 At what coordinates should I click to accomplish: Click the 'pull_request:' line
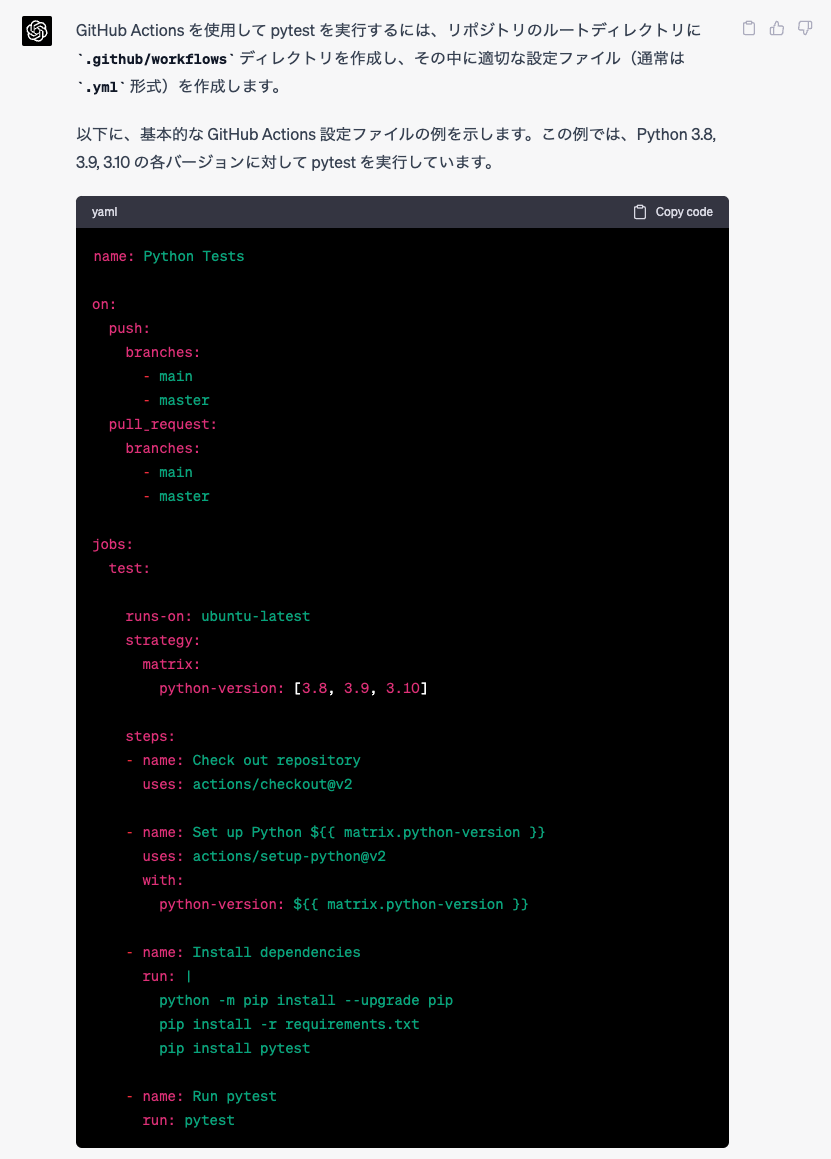point(163,424)
